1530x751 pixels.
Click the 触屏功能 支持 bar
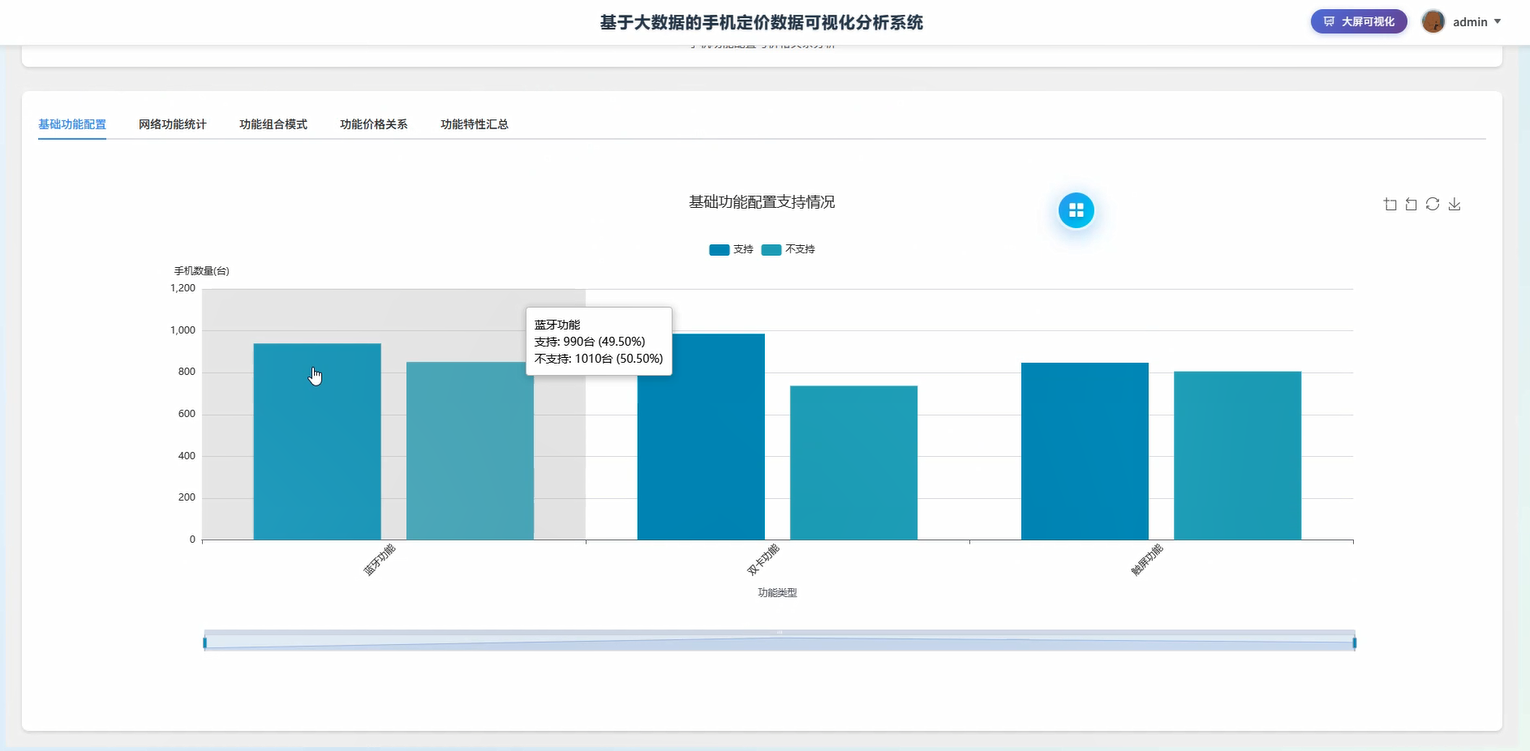(x=1085, y=451)
